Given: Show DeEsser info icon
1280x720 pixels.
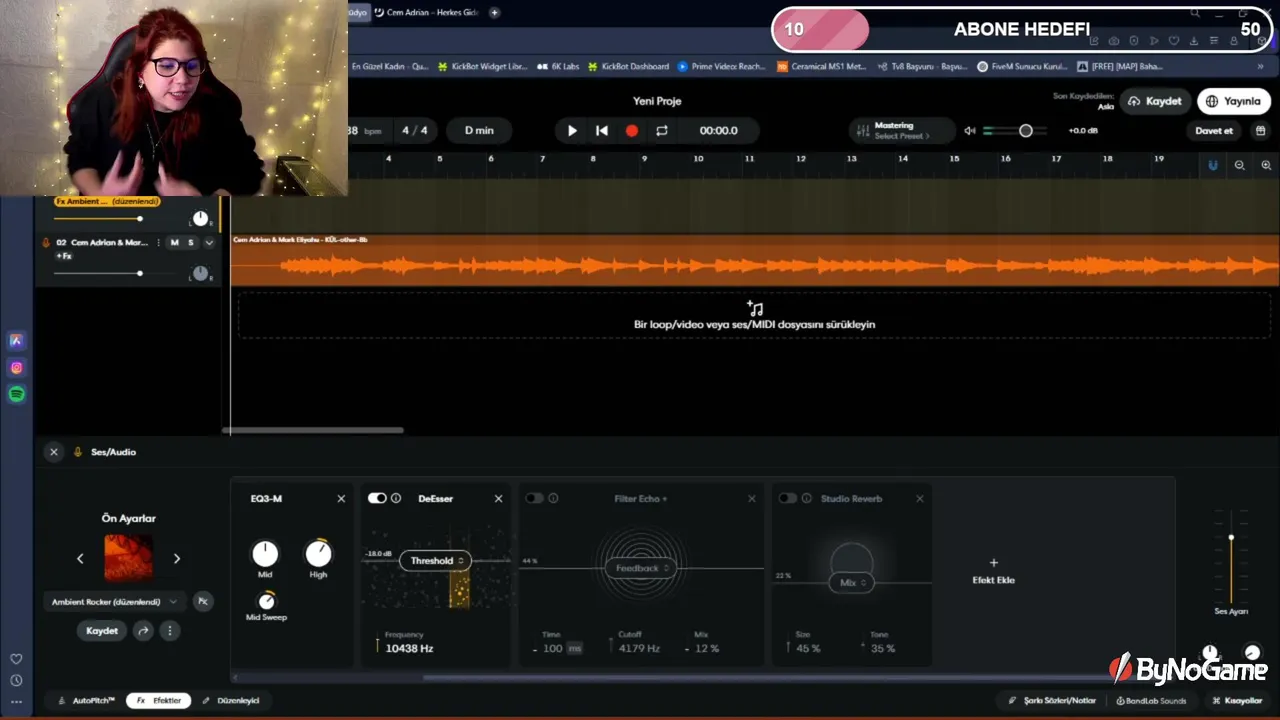Looking at the screenshot, I should 396,498.
